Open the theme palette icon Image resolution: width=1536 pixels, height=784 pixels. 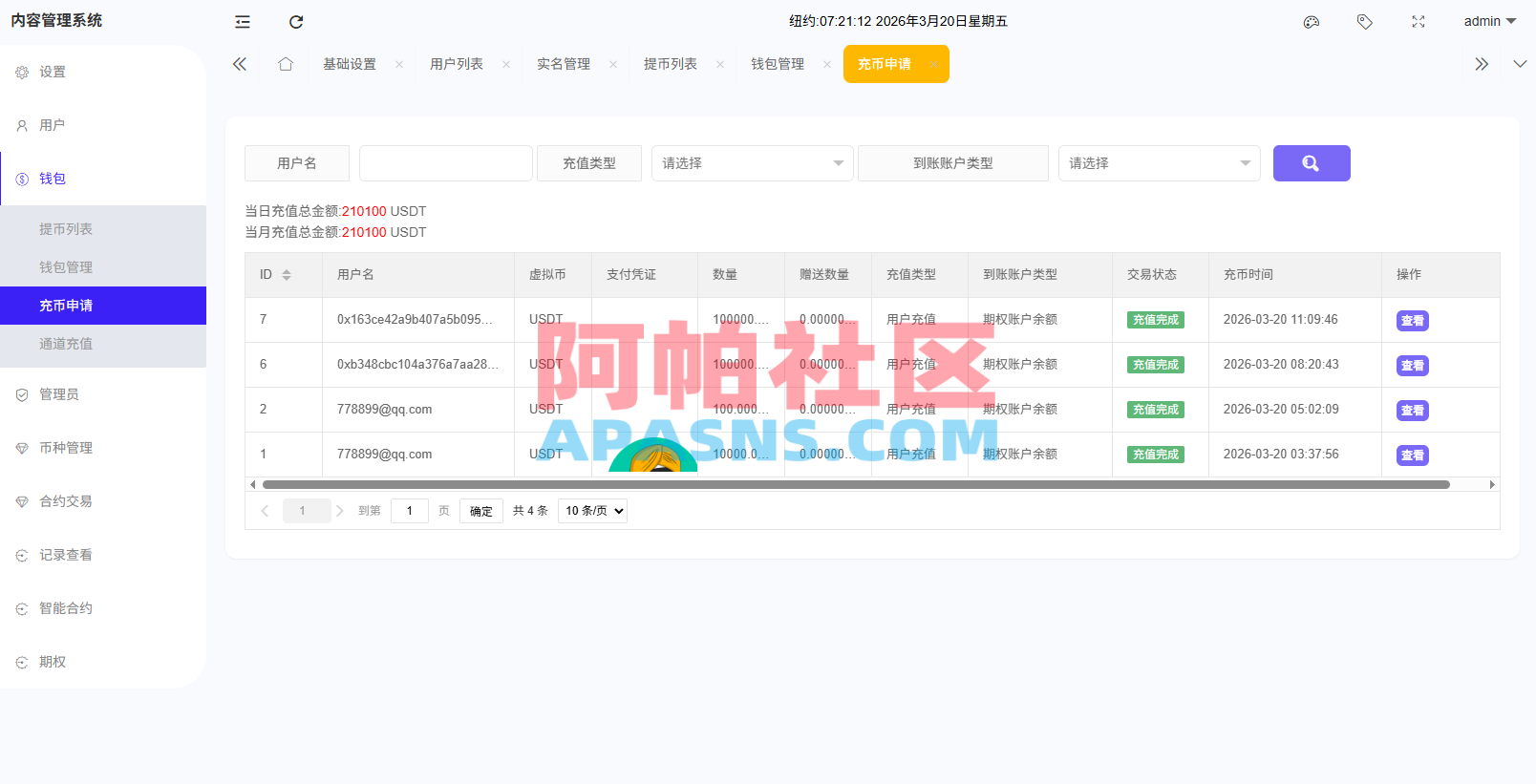[x=1312, y=22]
